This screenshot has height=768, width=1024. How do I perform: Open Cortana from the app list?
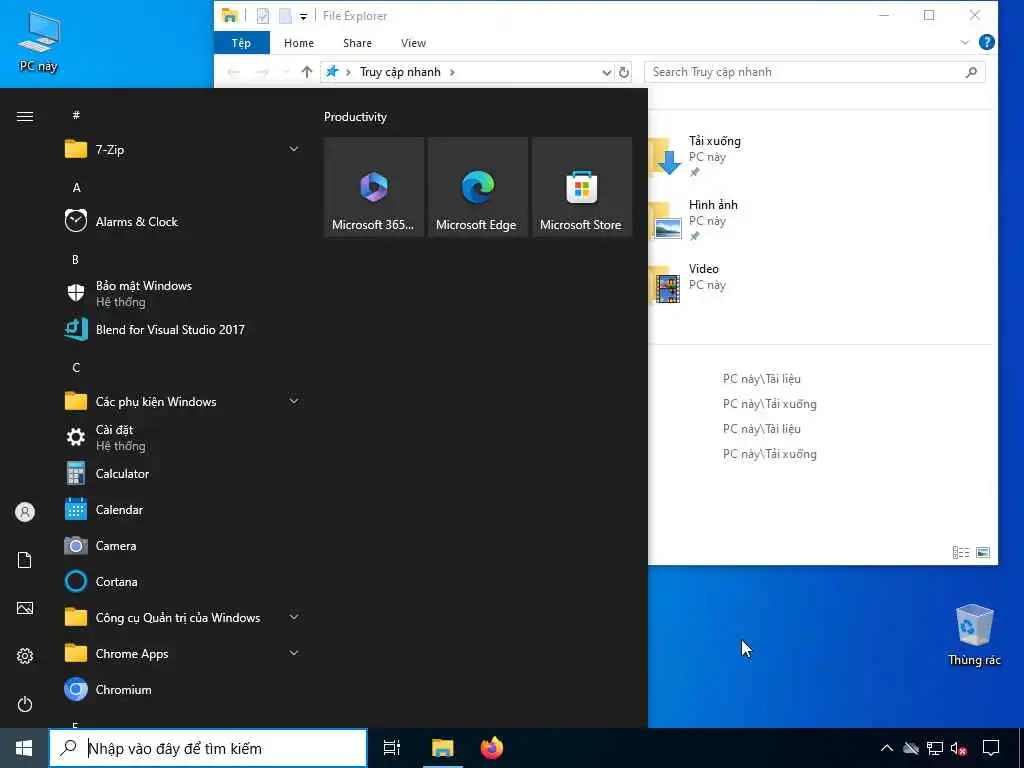183,581
